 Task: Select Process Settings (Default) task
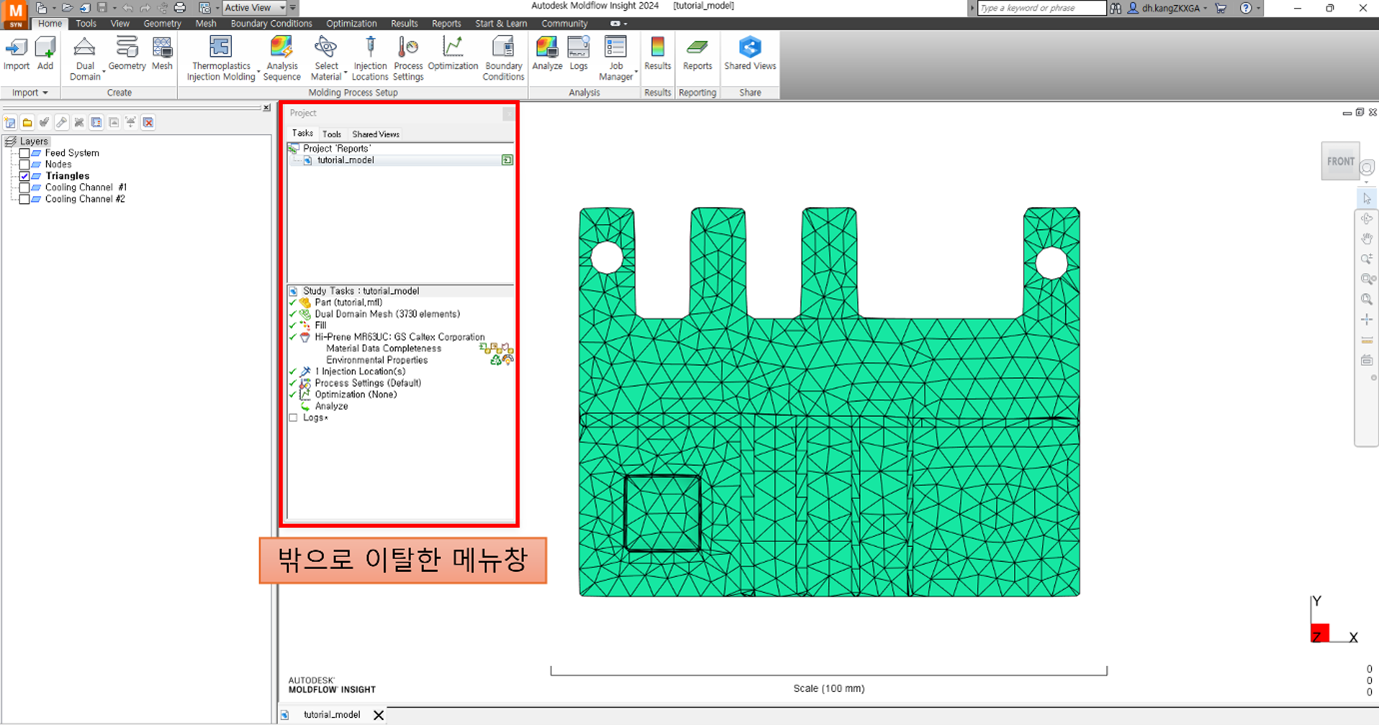368,383
